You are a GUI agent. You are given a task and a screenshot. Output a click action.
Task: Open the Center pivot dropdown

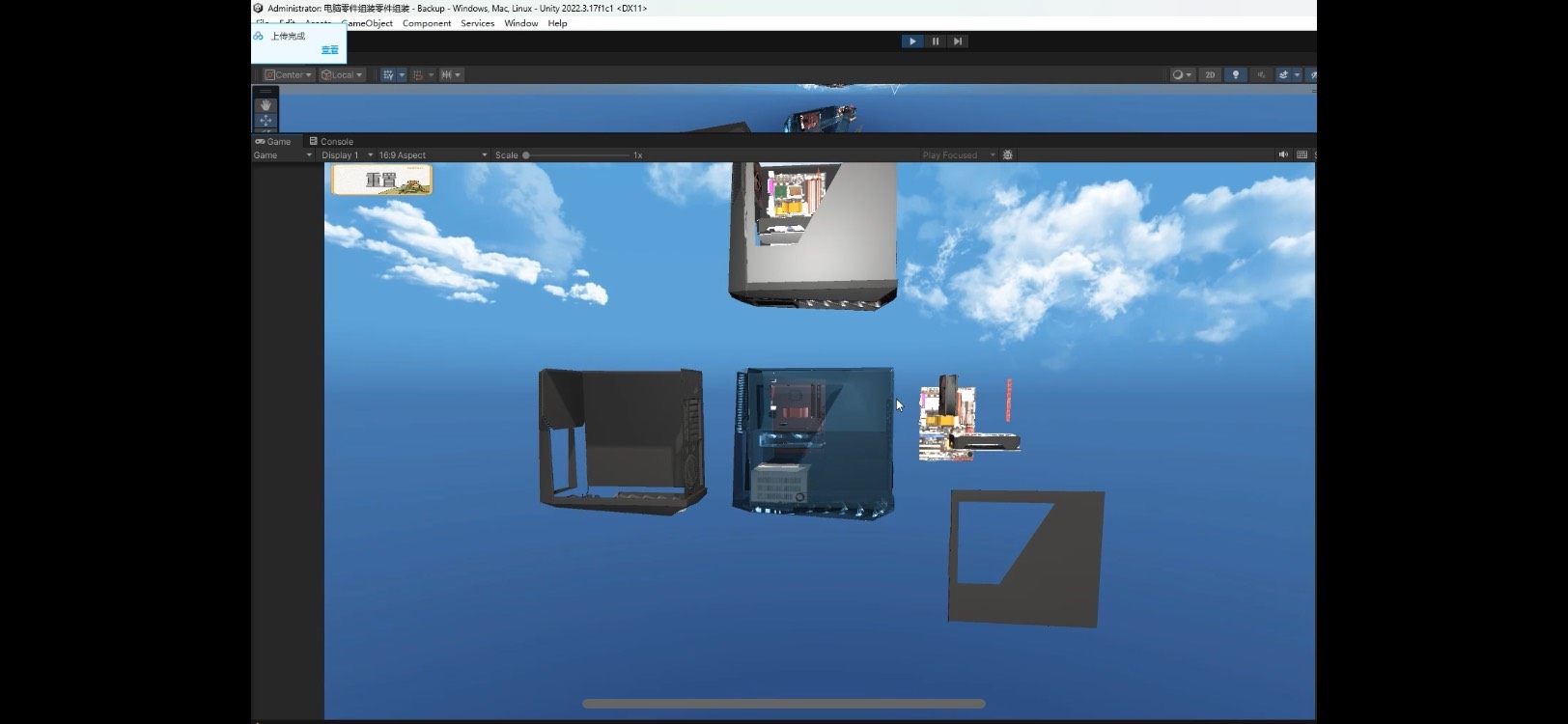[x=289, y=75]
